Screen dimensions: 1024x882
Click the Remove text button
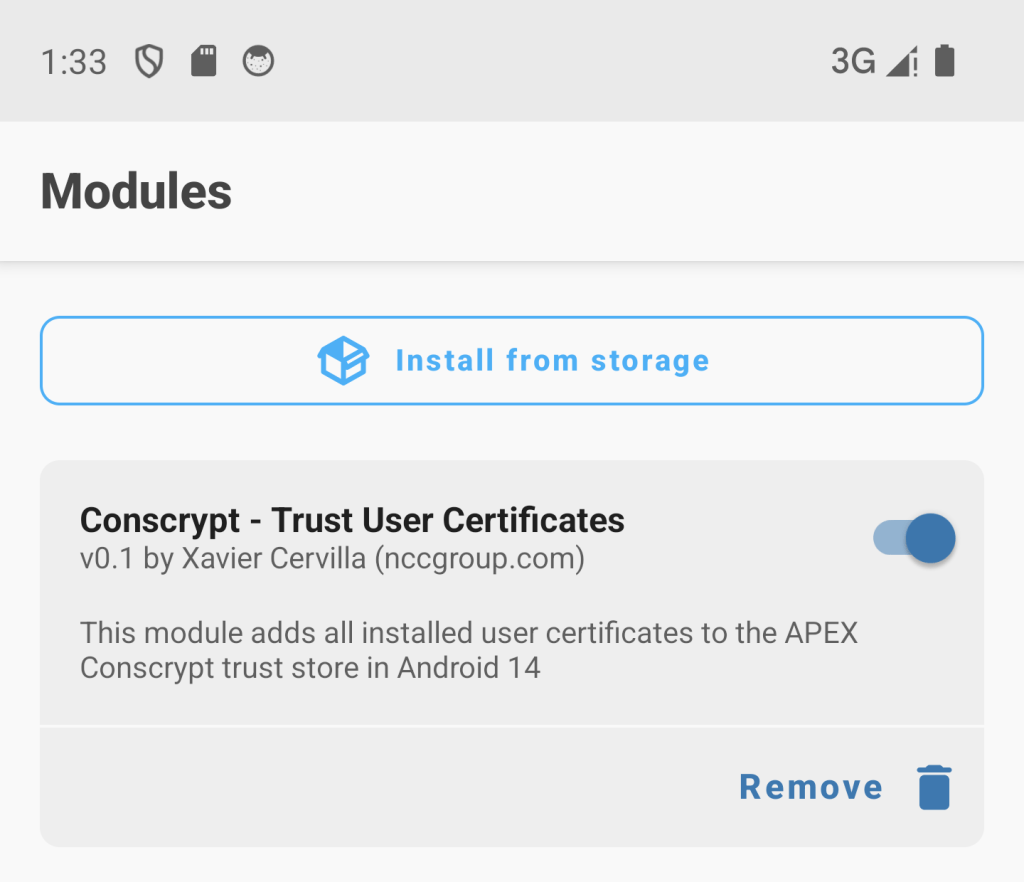(x=811, y=787)
